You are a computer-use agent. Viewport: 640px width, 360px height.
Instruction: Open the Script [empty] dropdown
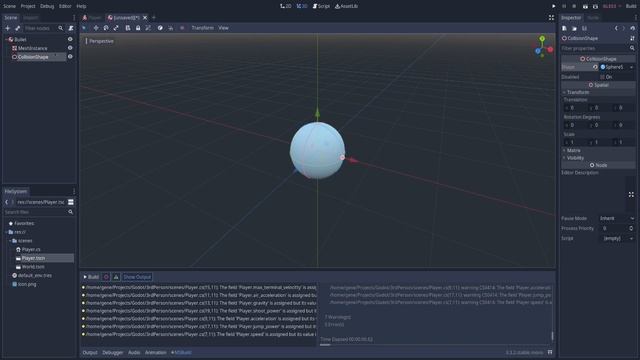tap(617, 238)
